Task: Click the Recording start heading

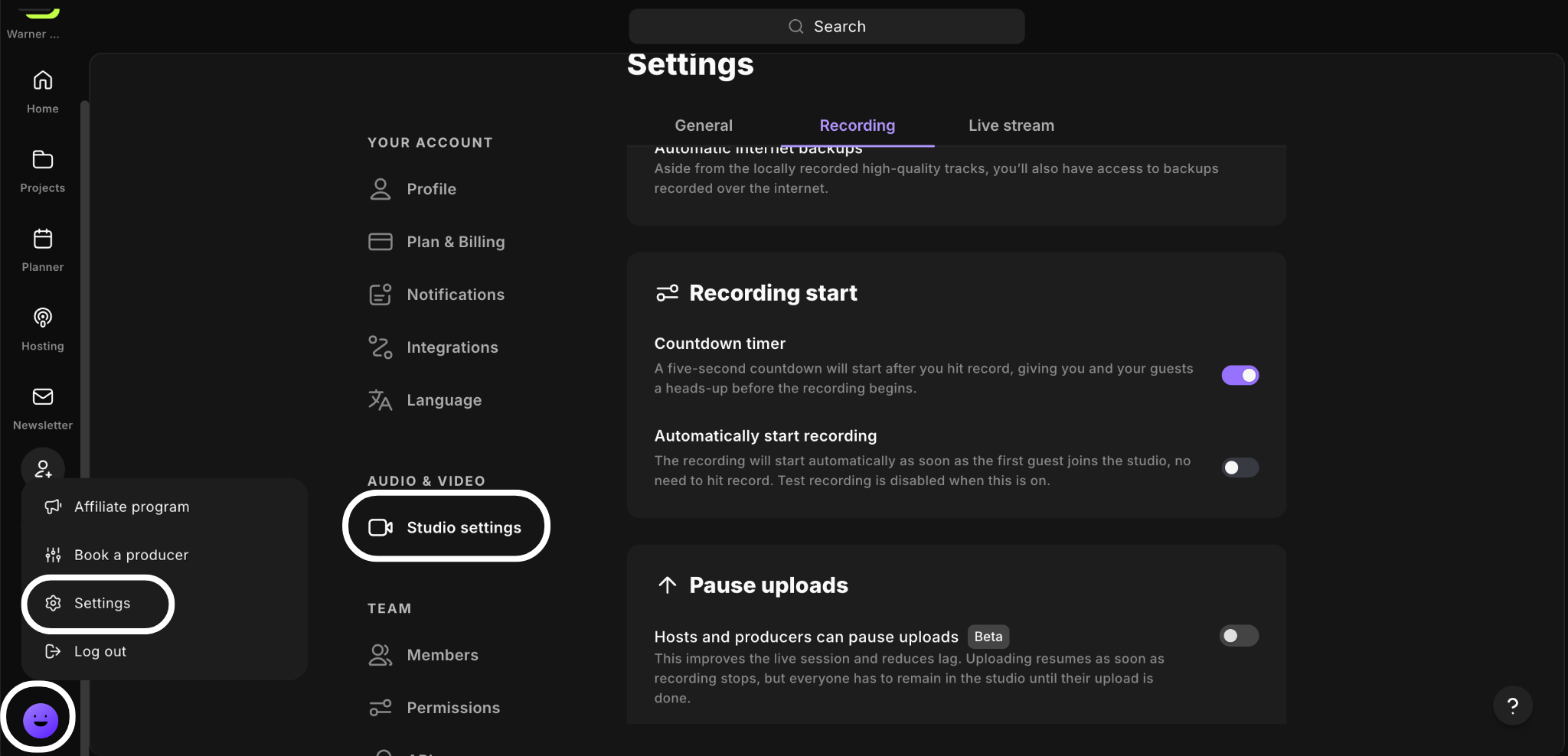Action: coord(773,293)
